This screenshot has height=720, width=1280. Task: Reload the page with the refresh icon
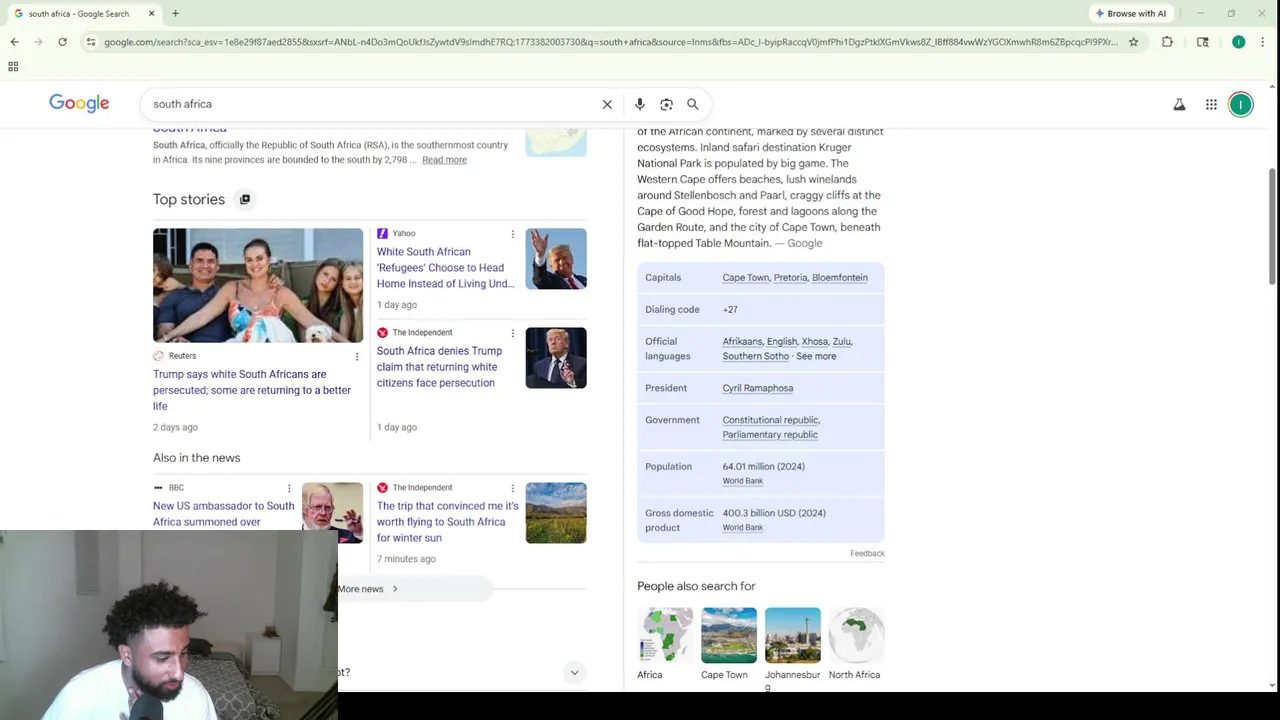(x=62, y=42)
